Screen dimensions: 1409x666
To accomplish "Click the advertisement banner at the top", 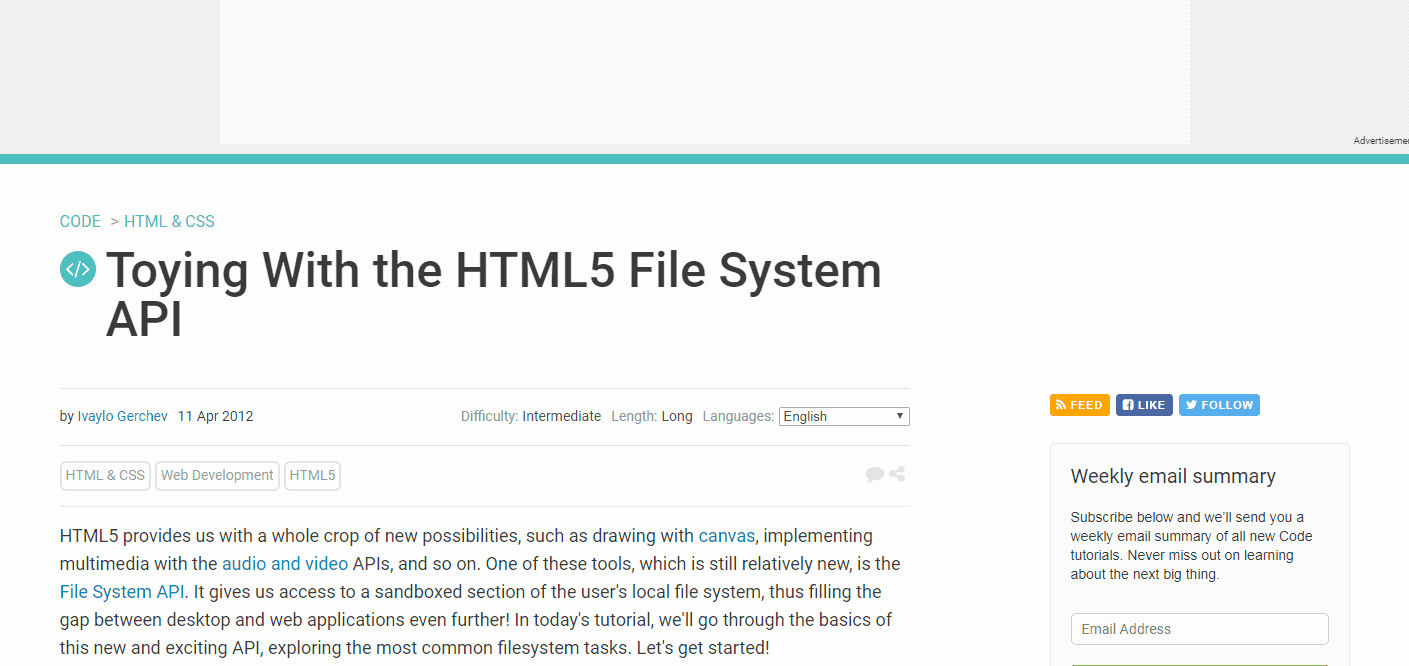I will point(704,71).
